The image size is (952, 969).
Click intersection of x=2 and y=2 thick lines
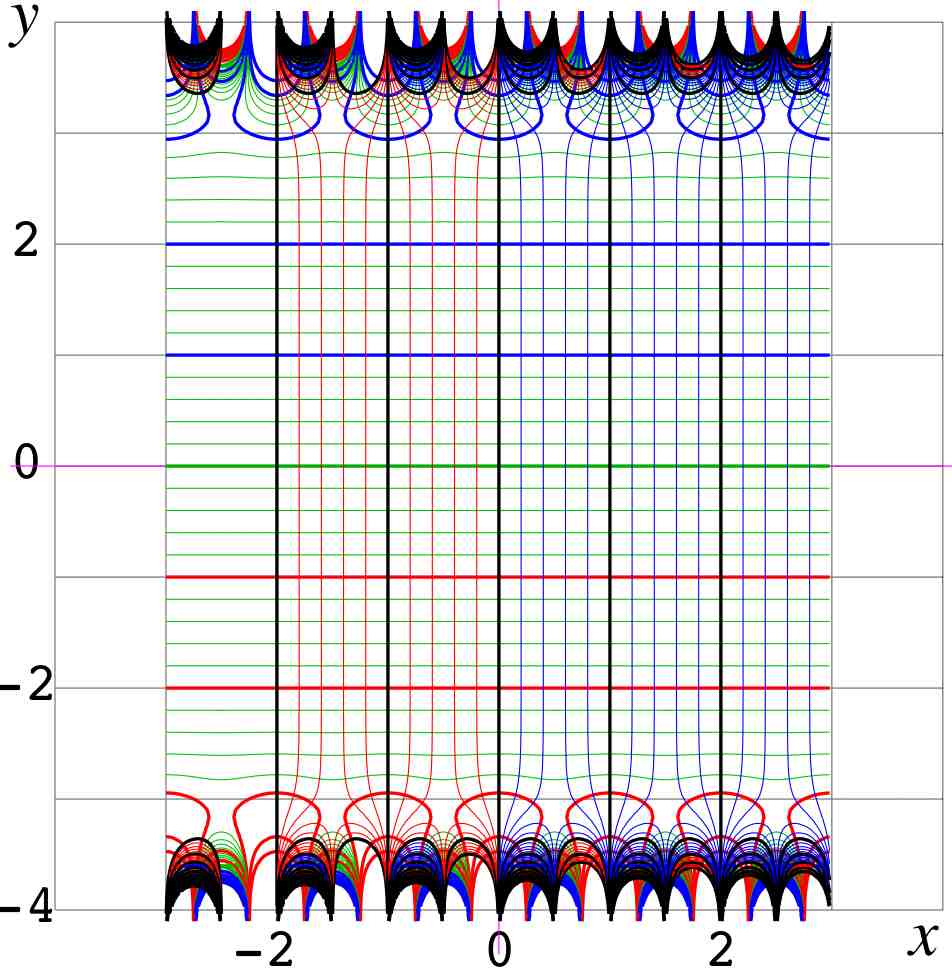tap(721, 244)
